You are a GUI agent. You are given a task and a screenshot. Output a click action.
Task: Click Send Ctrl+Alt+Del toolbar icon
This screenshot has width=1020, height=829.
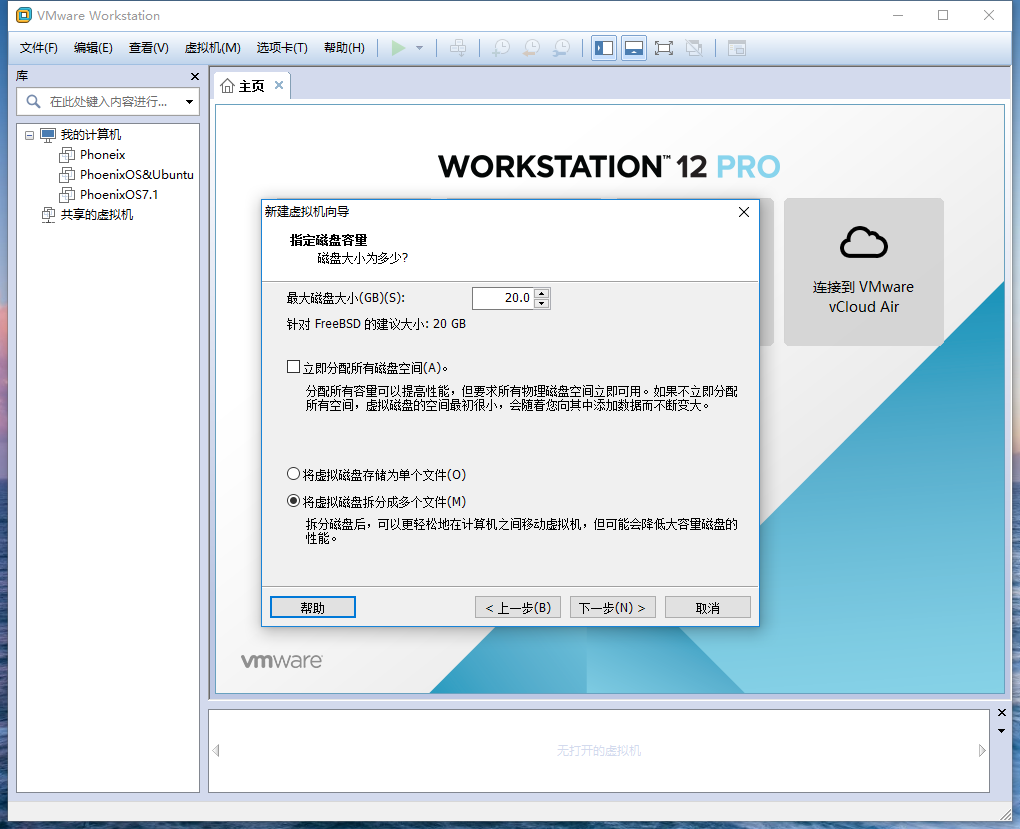point(458,48)
